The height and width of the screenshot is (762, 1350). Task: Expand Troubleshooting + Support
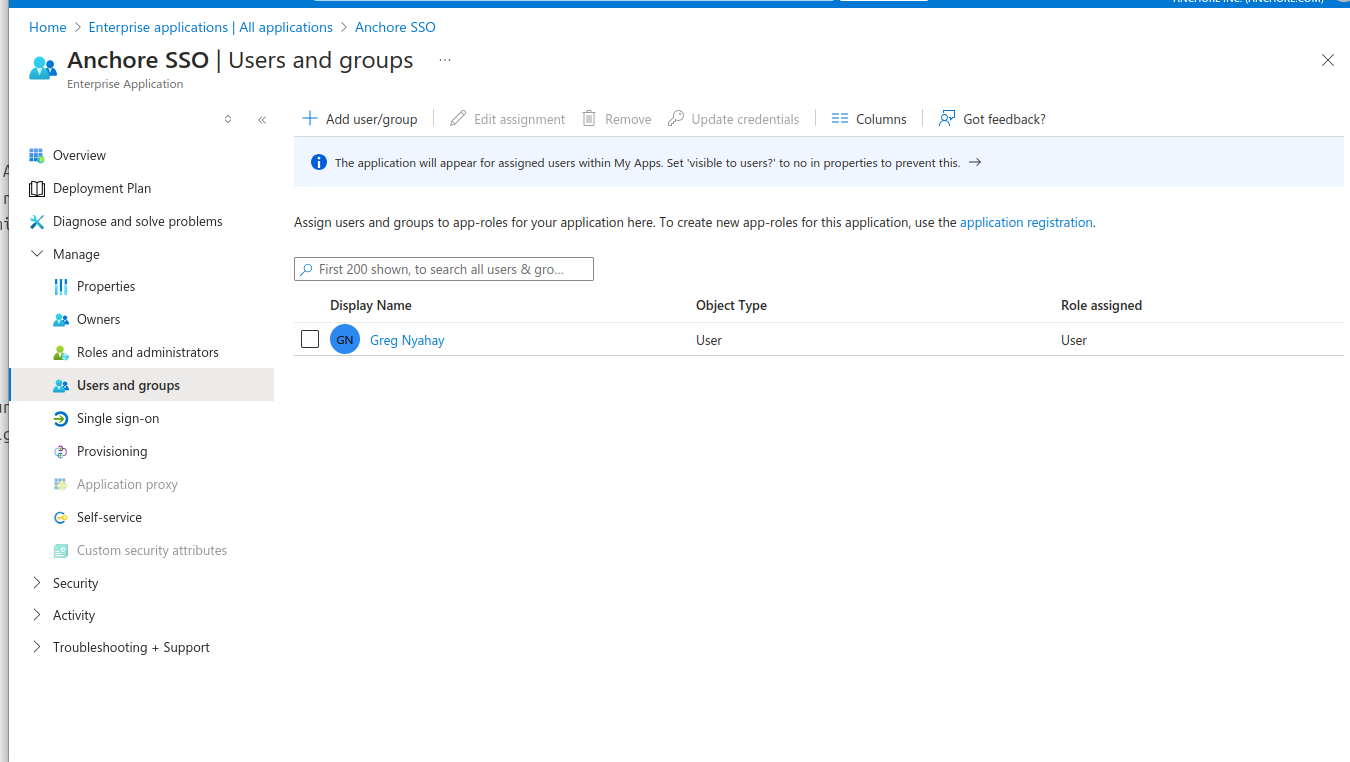tap(37, 647)
